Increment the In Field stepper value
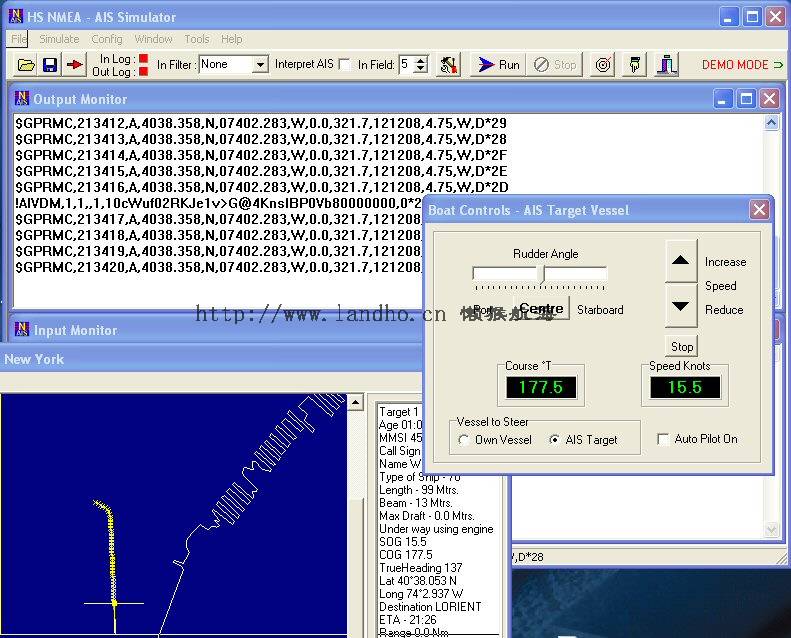 click(421, 60)
